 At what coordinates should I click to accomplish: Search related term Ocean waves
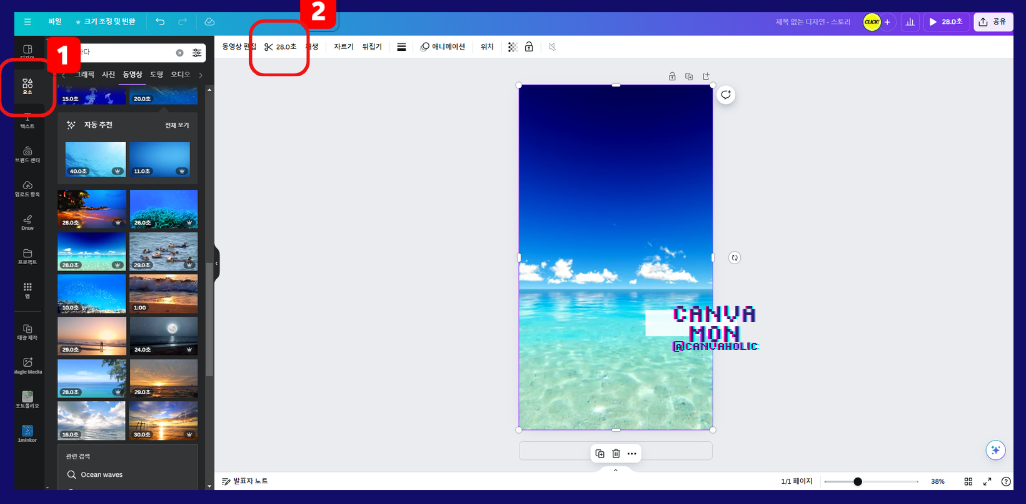tap(101, 475)
